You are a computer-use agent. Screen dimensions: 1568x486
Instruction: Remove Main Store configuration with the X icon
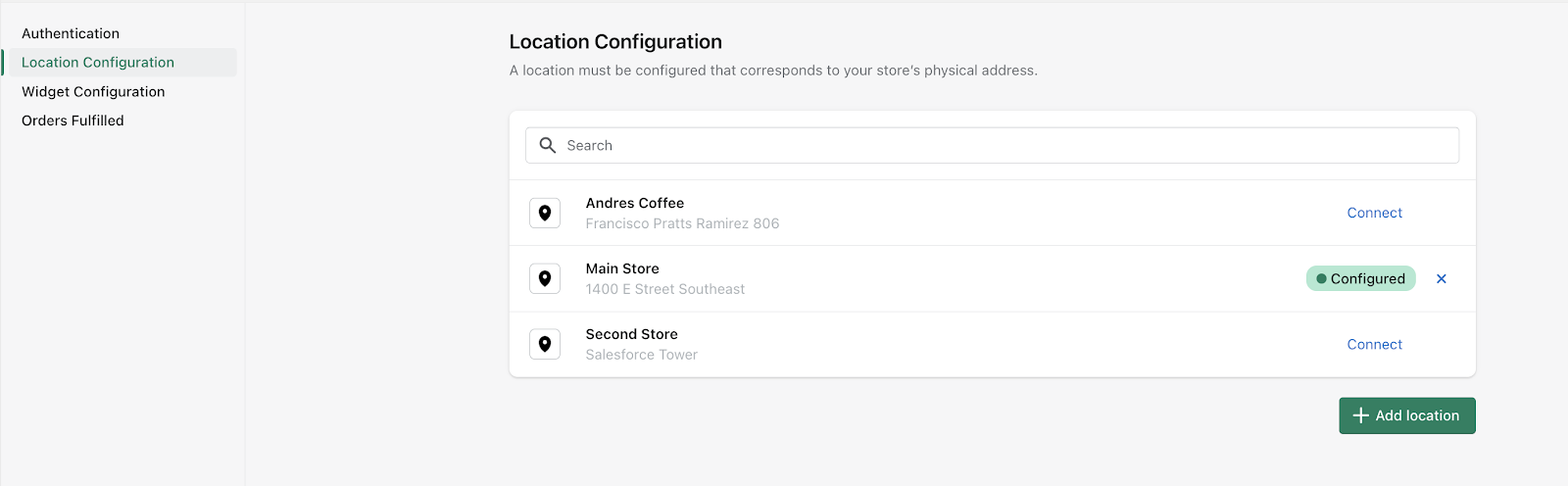(x=1442, y=278)
